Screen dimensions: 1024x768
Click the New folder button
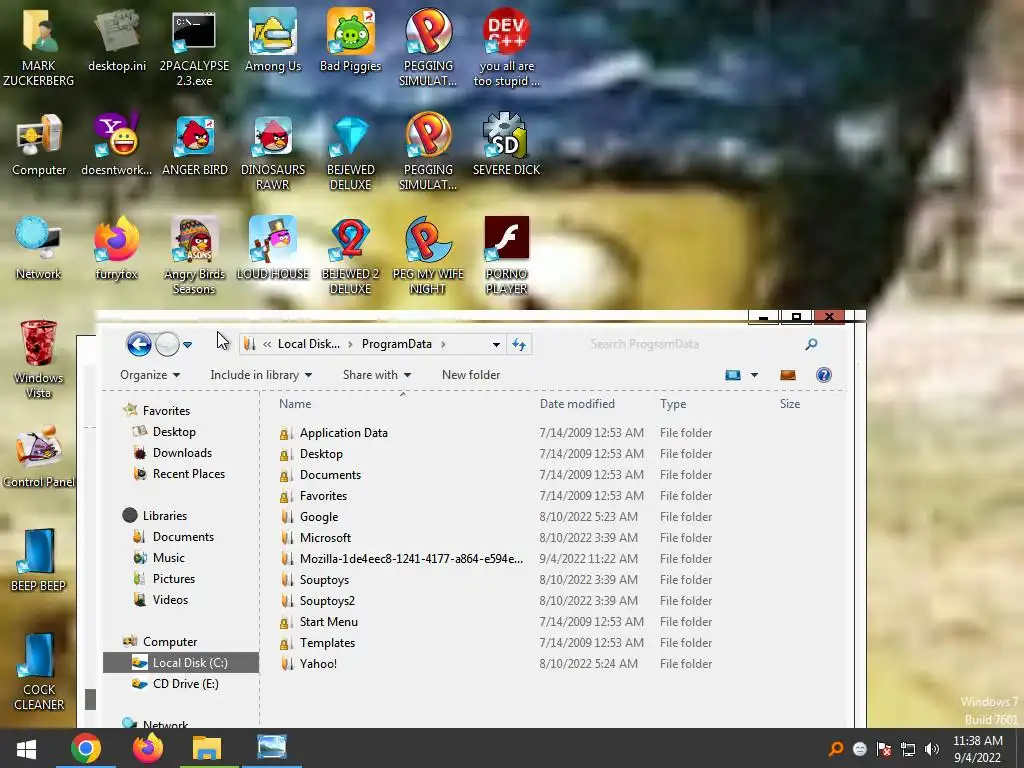[x=471, y=375]
